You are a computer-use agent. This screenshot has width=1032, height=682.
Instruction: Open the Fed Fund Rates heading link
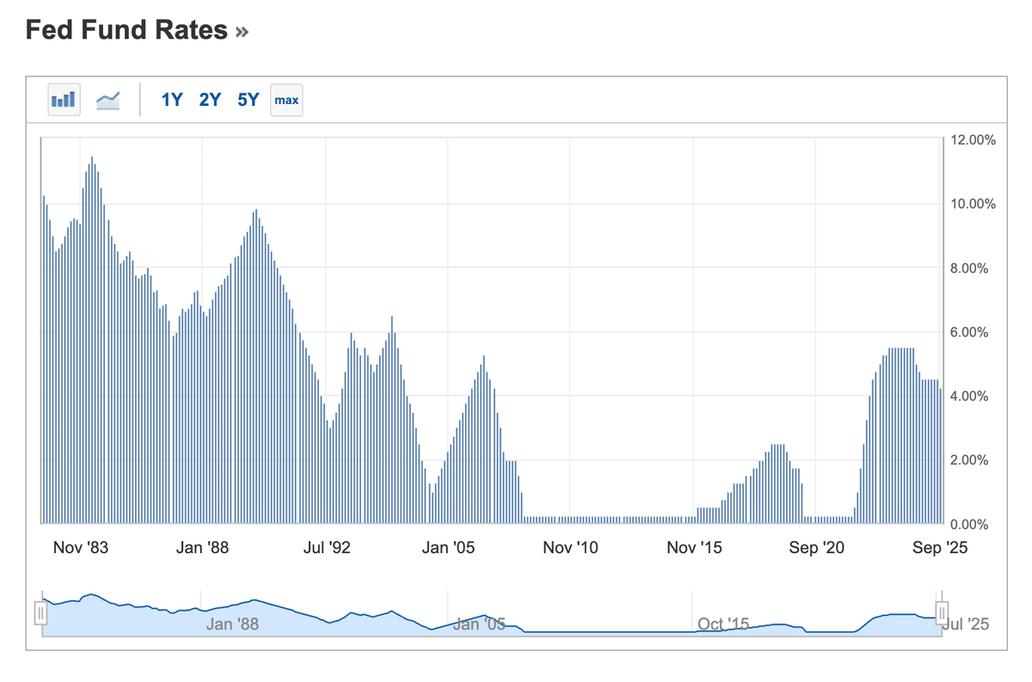coord(126,31)
